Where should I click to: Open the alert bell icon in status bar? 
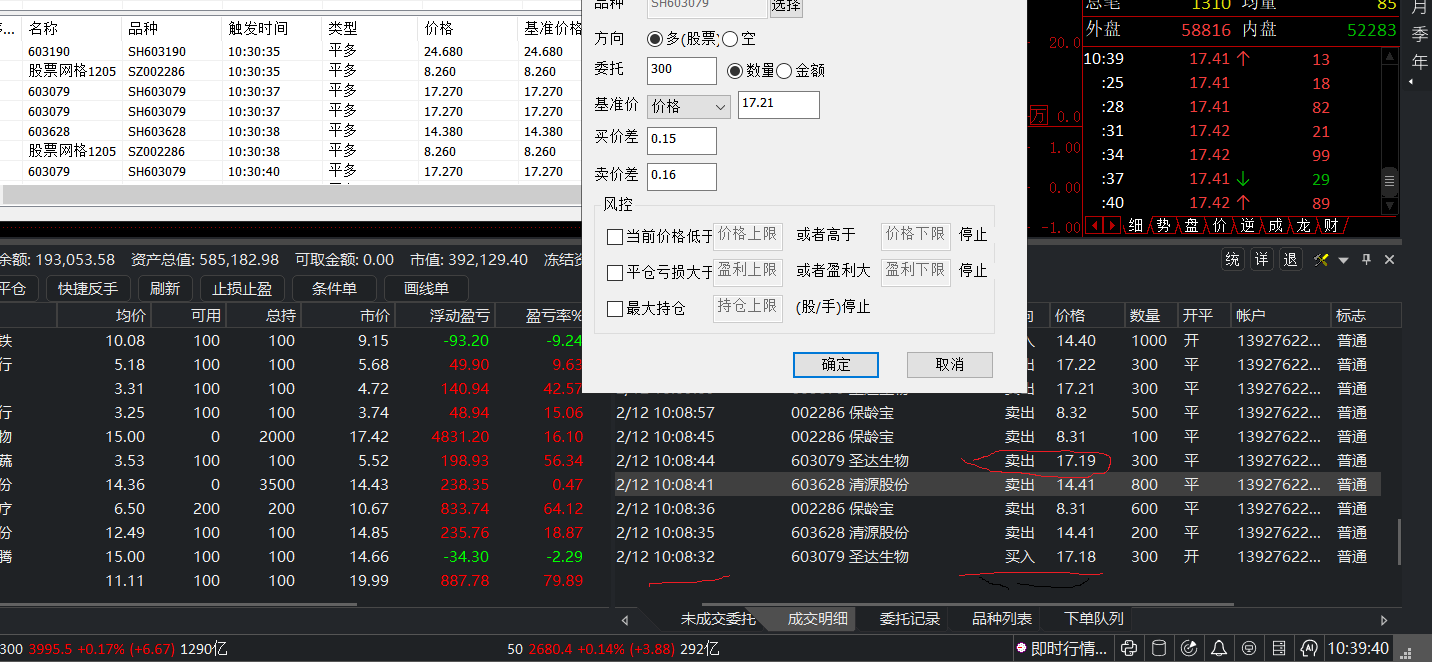[x=1220, y=648]
